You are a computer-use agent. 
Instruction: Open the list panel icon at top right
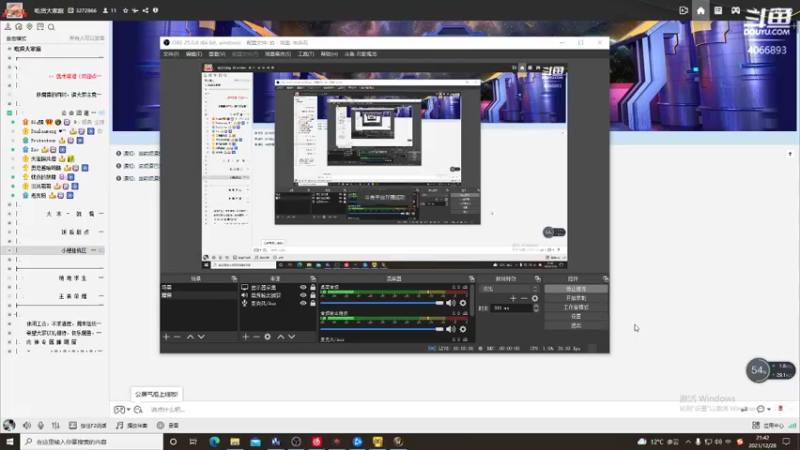click(718, 10)
